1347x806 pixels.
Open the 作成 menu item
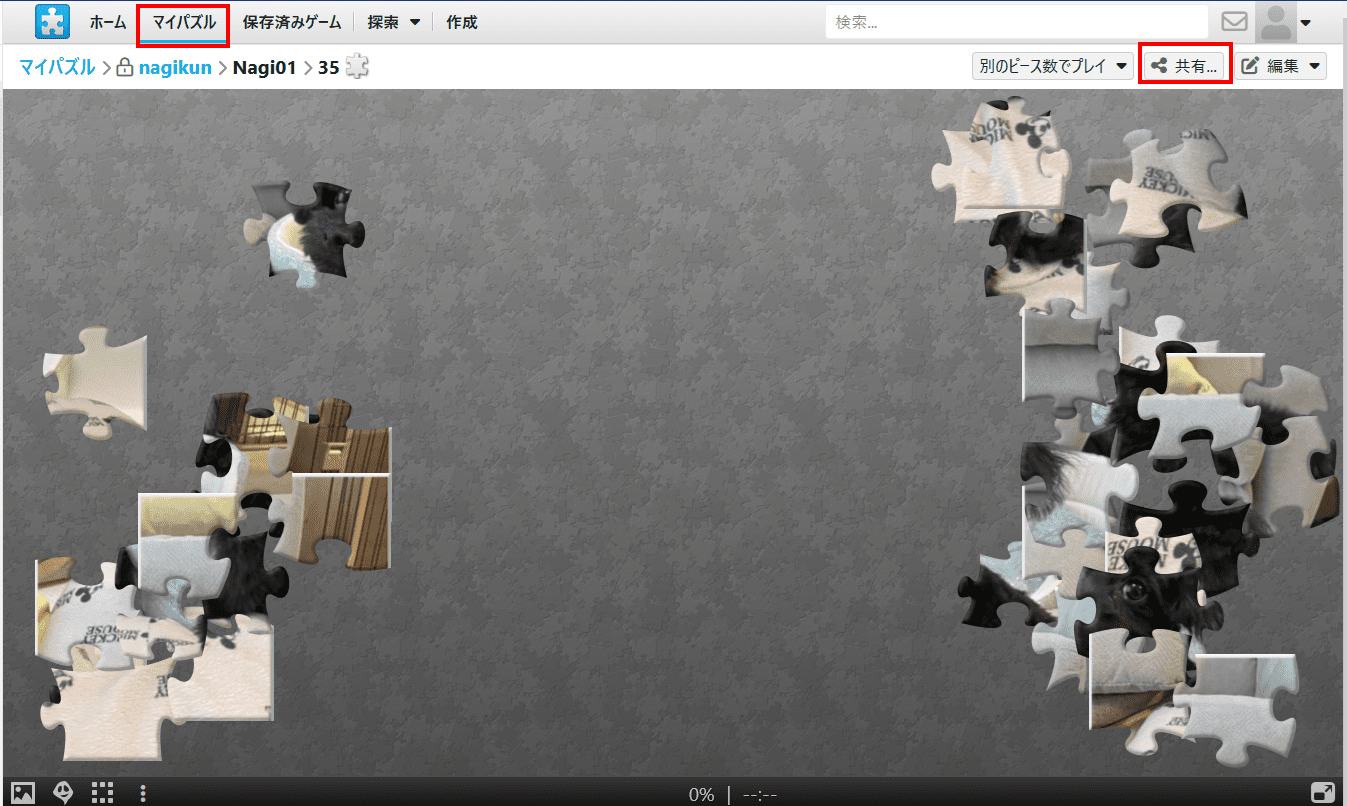462,22
